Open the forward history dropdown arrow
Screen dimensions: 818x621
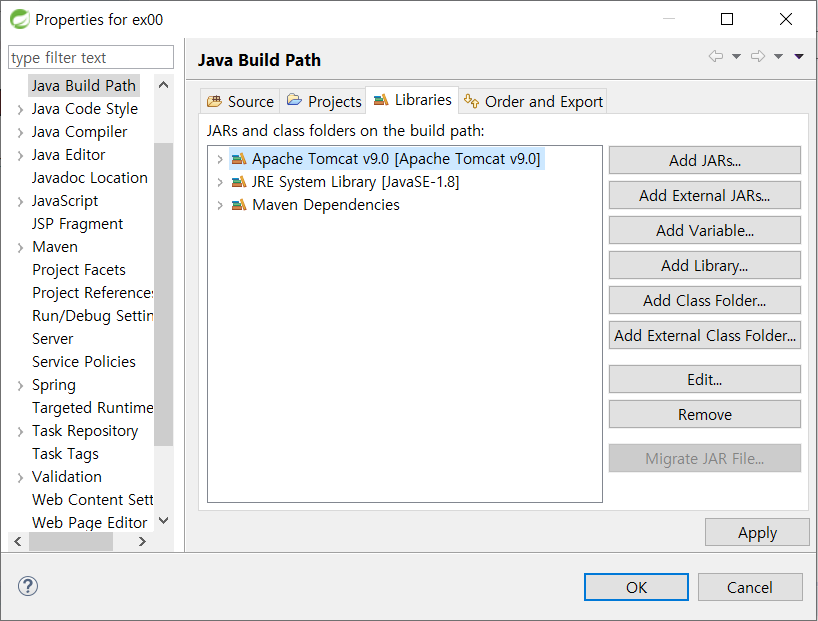tap(778, 56)
